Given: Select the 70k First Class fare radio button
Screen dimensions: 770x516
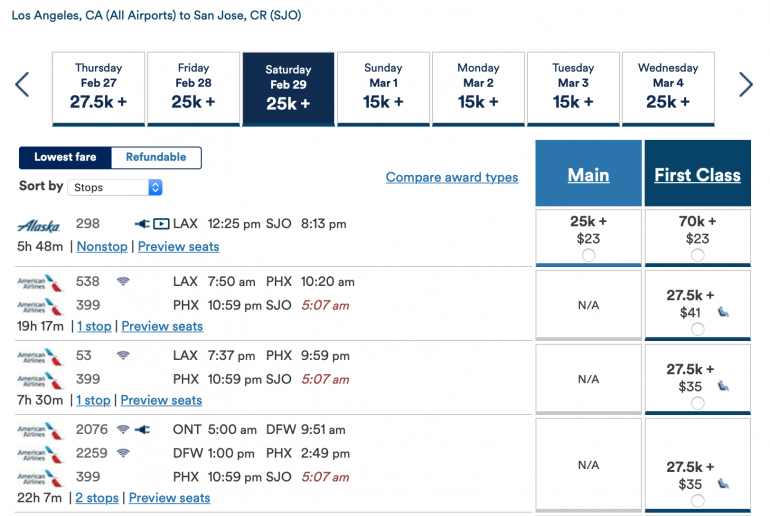Looking at the screenshot, I should tap(697, 255).
